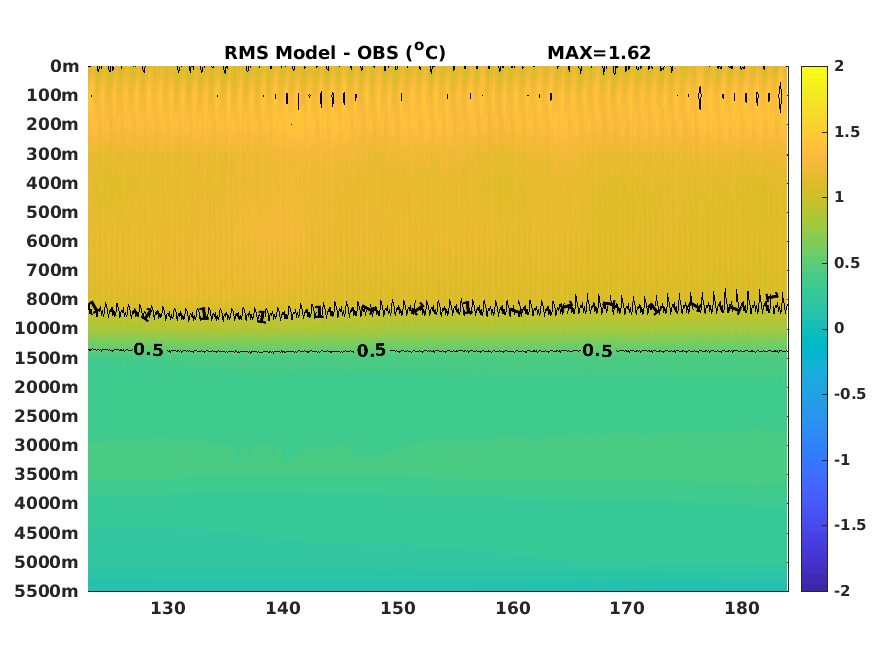Click the 140 x-axis tick label

click(283, 608)
